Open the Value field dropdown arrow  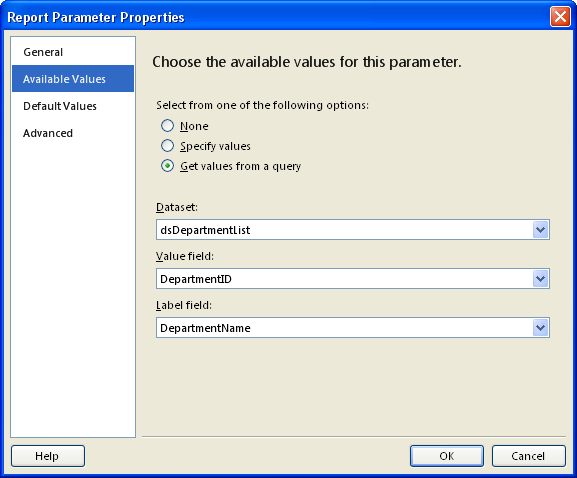point(540,279)
